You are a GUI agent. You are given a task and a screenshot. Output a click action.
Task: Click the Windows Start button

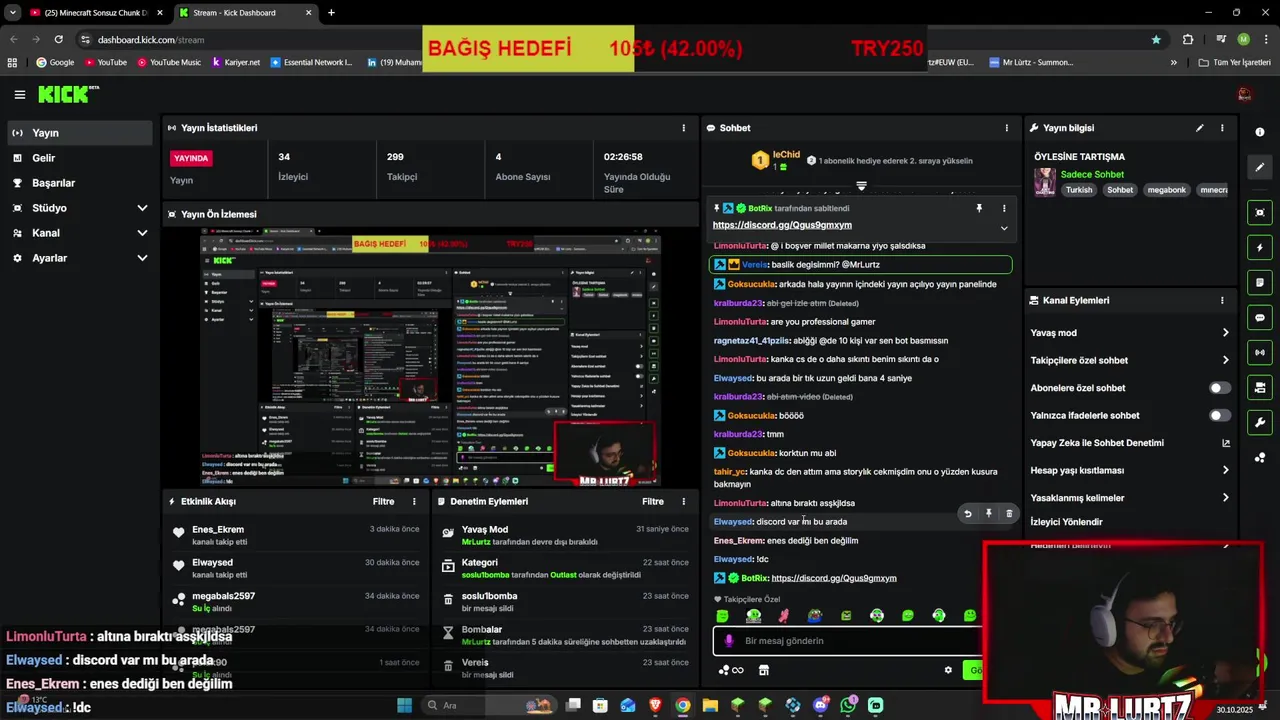(x=404, y=705)
